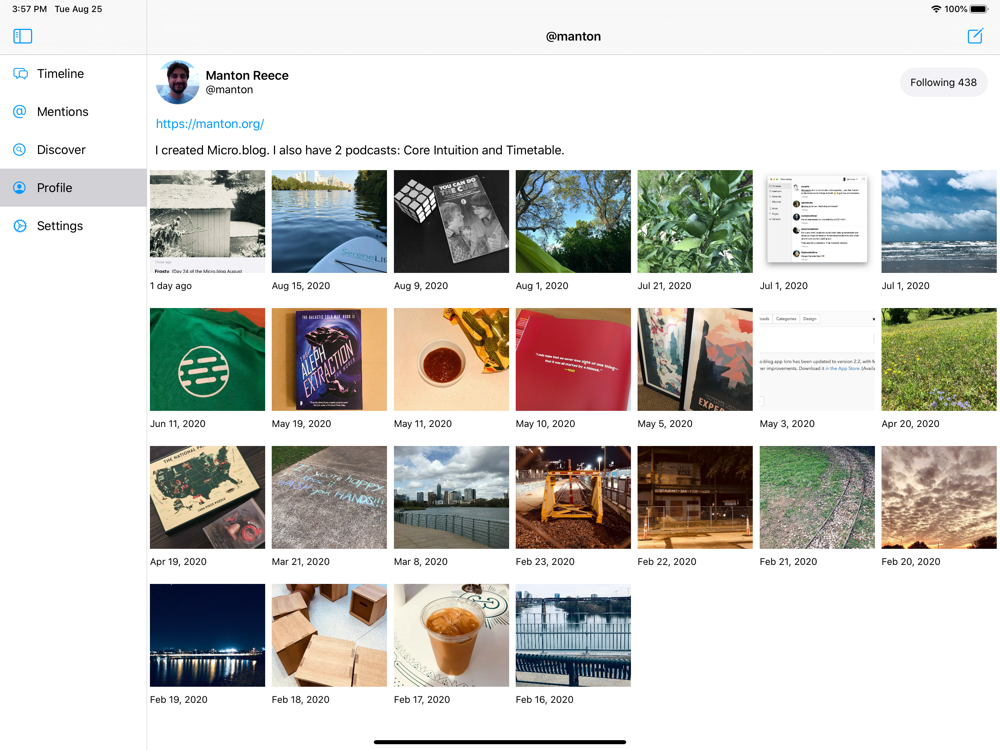View the Feb 16, 2020 bridge railing photo
The width and height of the screenshot is (1000, 750).
573,635
